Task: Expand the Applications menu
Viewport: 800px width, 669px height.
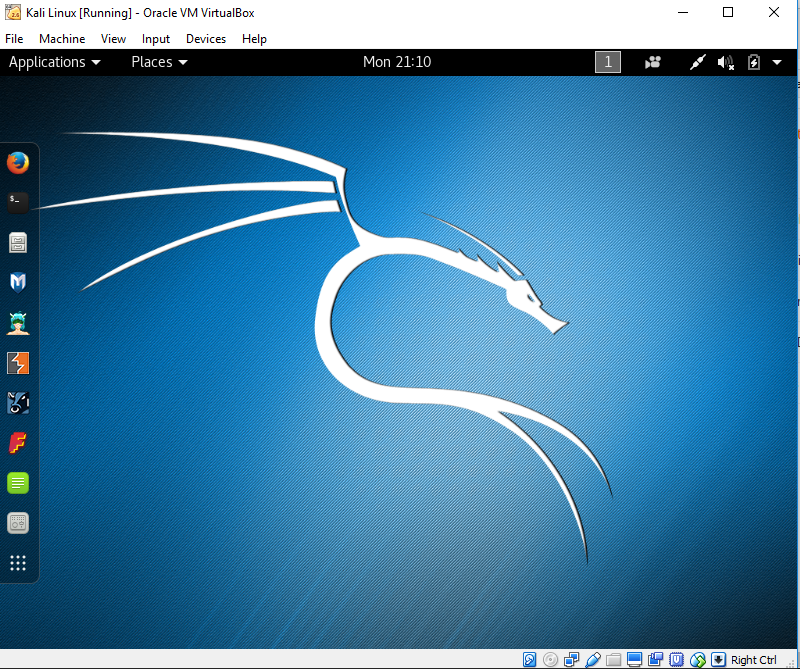Action: 55,62
